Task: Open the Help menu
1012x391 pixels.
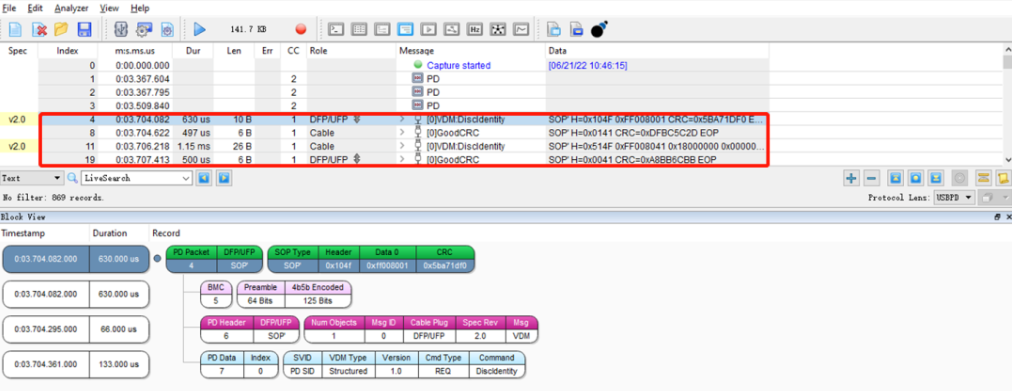Action: coord(140,8)
